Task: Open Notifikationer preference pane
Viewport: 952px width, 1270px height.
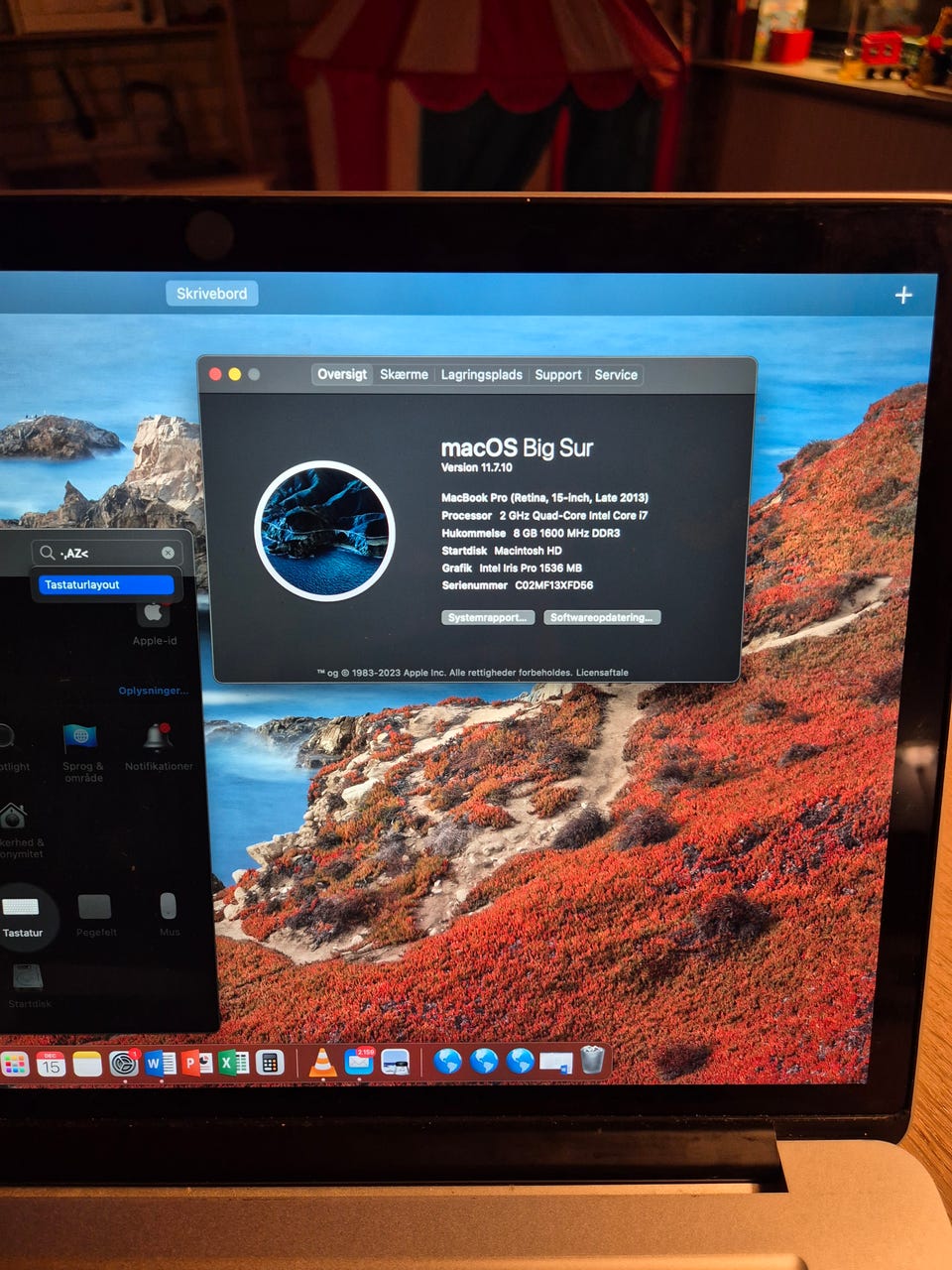Action: click(159, 747)
